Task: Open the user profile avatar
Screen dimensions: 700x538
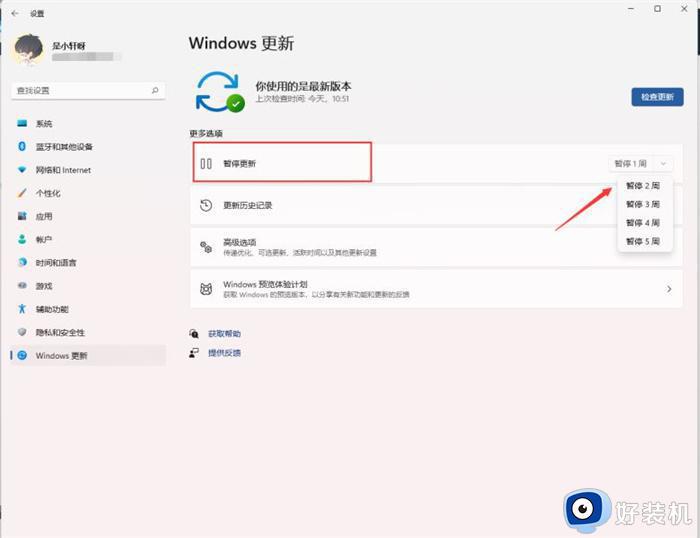Action: tap(29, 49)
